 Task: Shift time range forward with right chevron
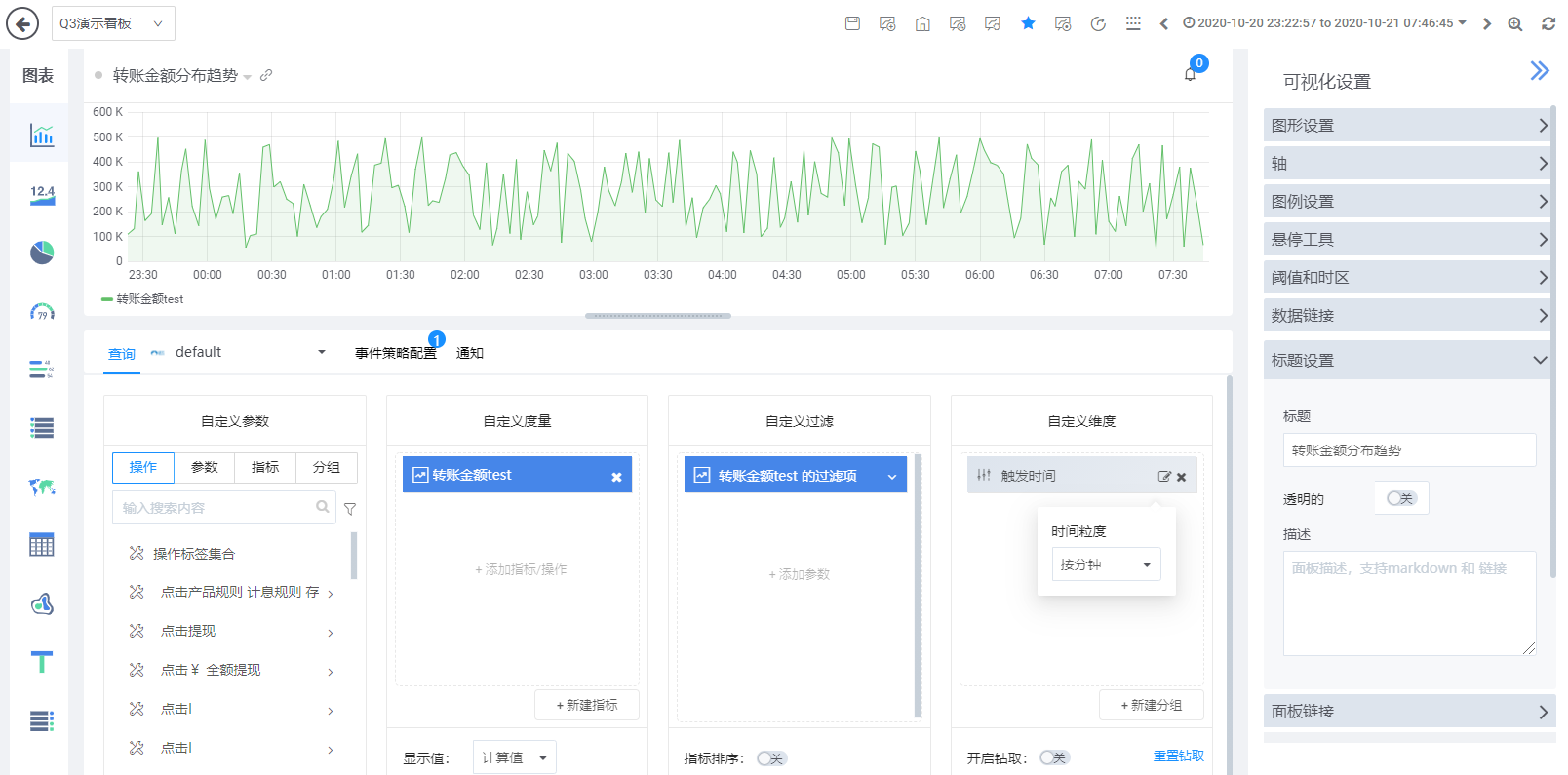1487,23
